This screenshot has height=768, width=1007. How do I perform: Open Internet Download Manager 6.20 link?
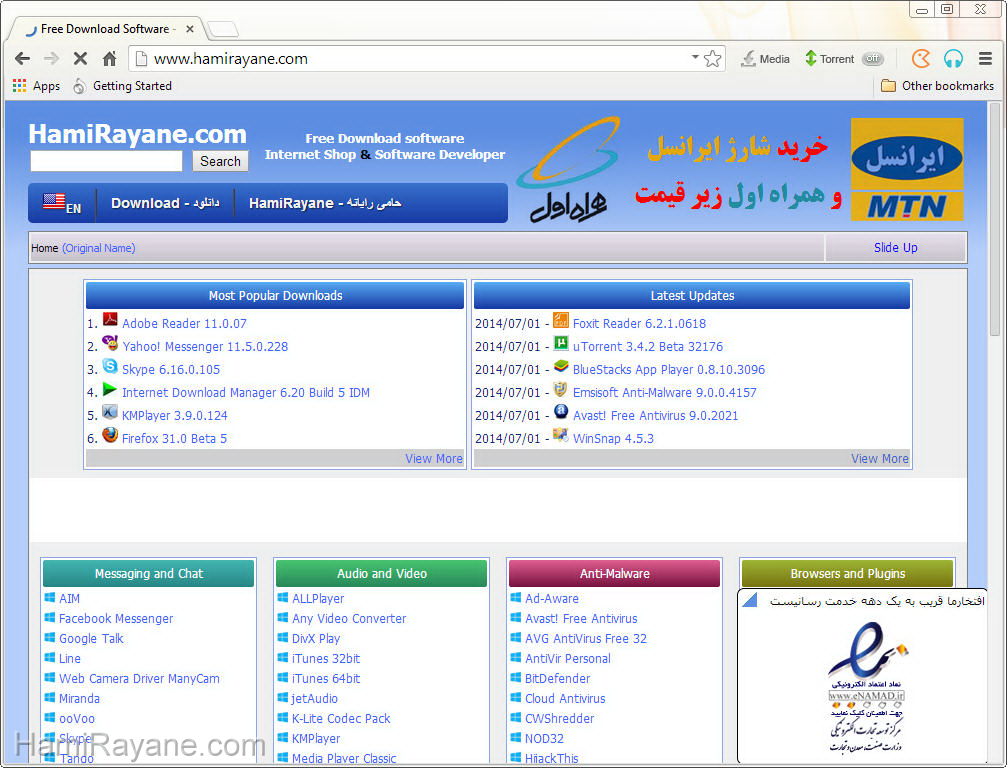[246, 393]
